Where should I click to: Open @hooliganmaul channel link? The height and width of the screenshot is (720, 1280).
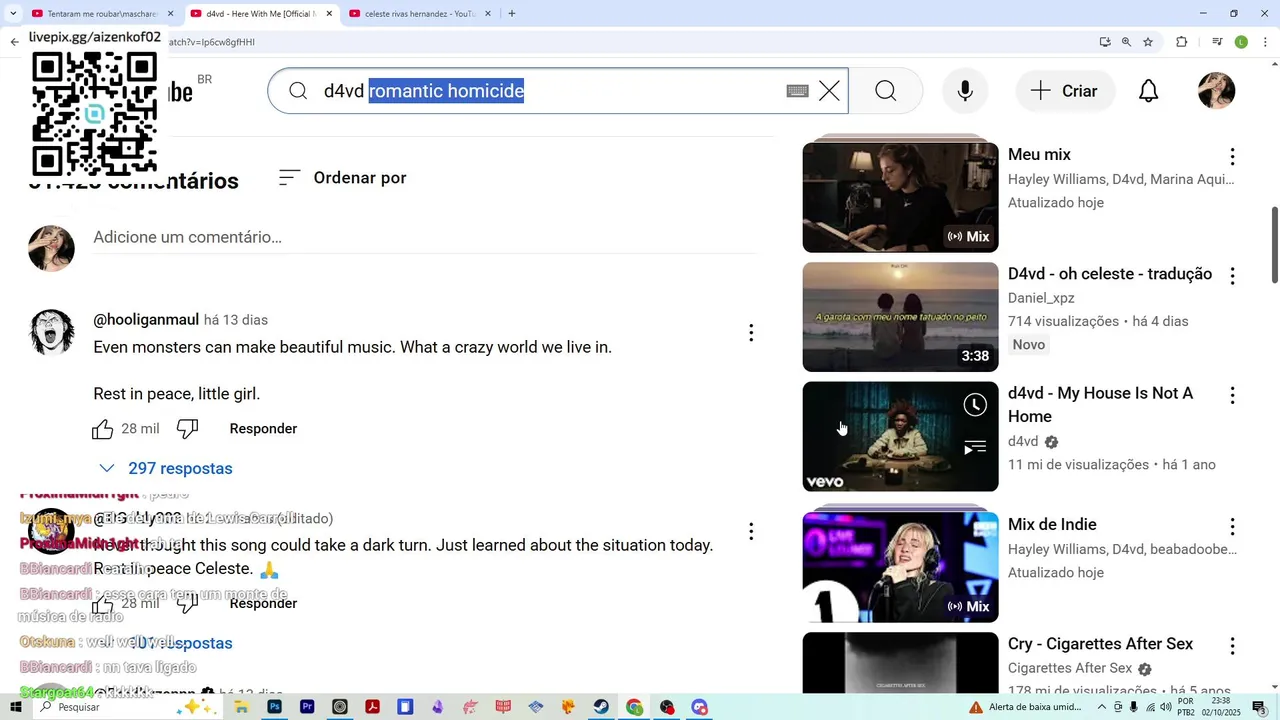tap(146, 320)
